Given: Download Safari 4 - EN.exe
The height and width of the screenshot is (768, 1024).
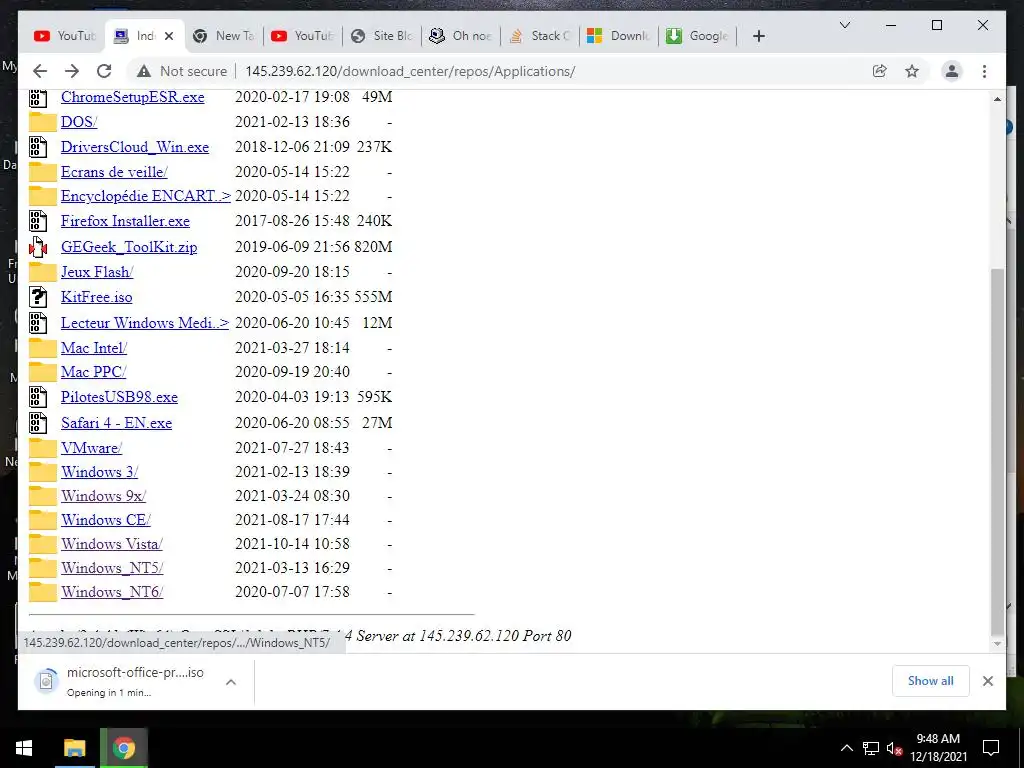Looking at the screenshot, I should coord(116,423).
